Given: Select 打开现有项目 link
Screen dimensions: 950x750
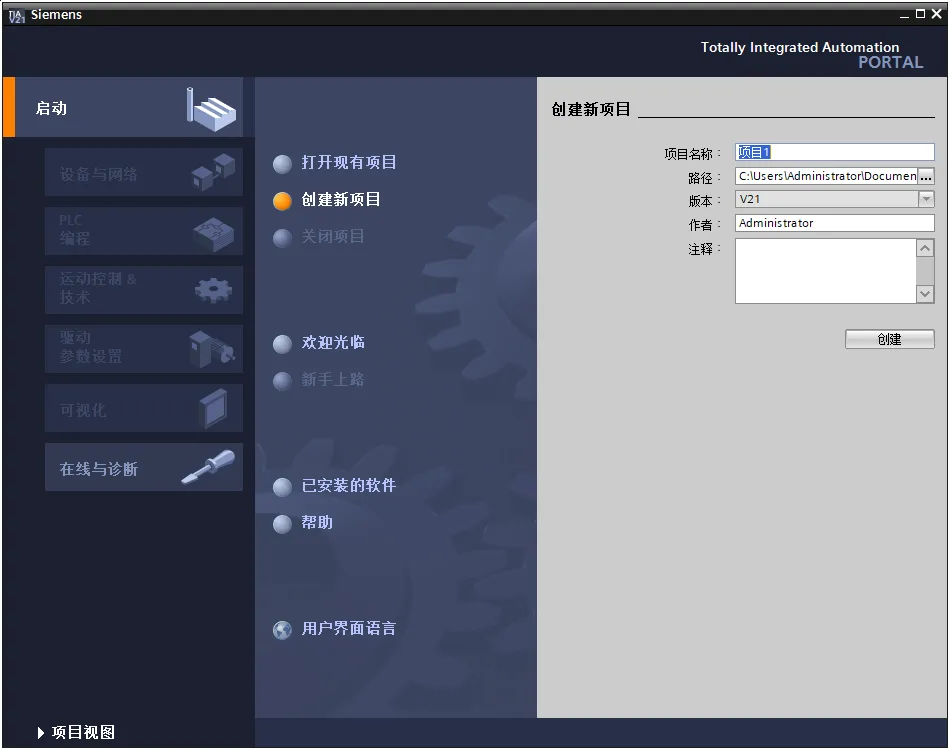Looking at the screenshot, I should (x=349, y=162).
